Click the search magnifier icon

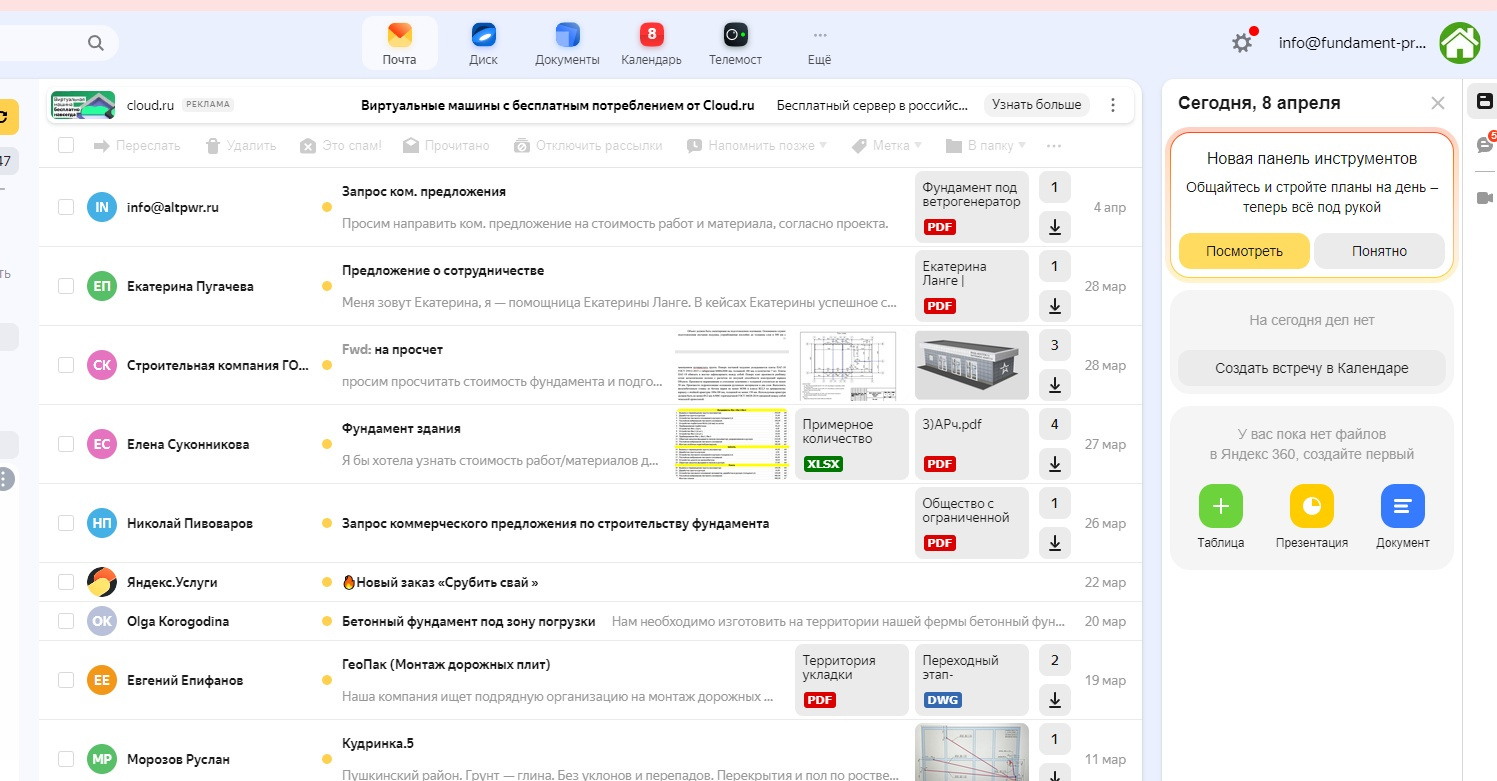[x=96, y=42]
